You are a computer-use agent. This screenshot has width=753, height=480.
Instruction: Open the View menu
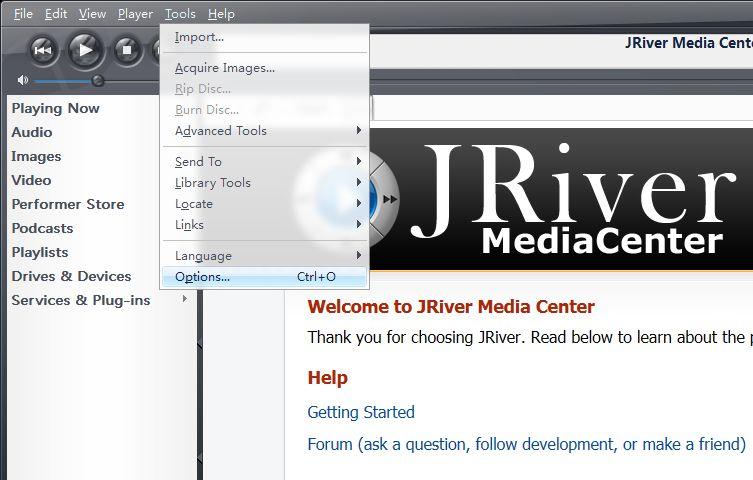tap(92, 14)
